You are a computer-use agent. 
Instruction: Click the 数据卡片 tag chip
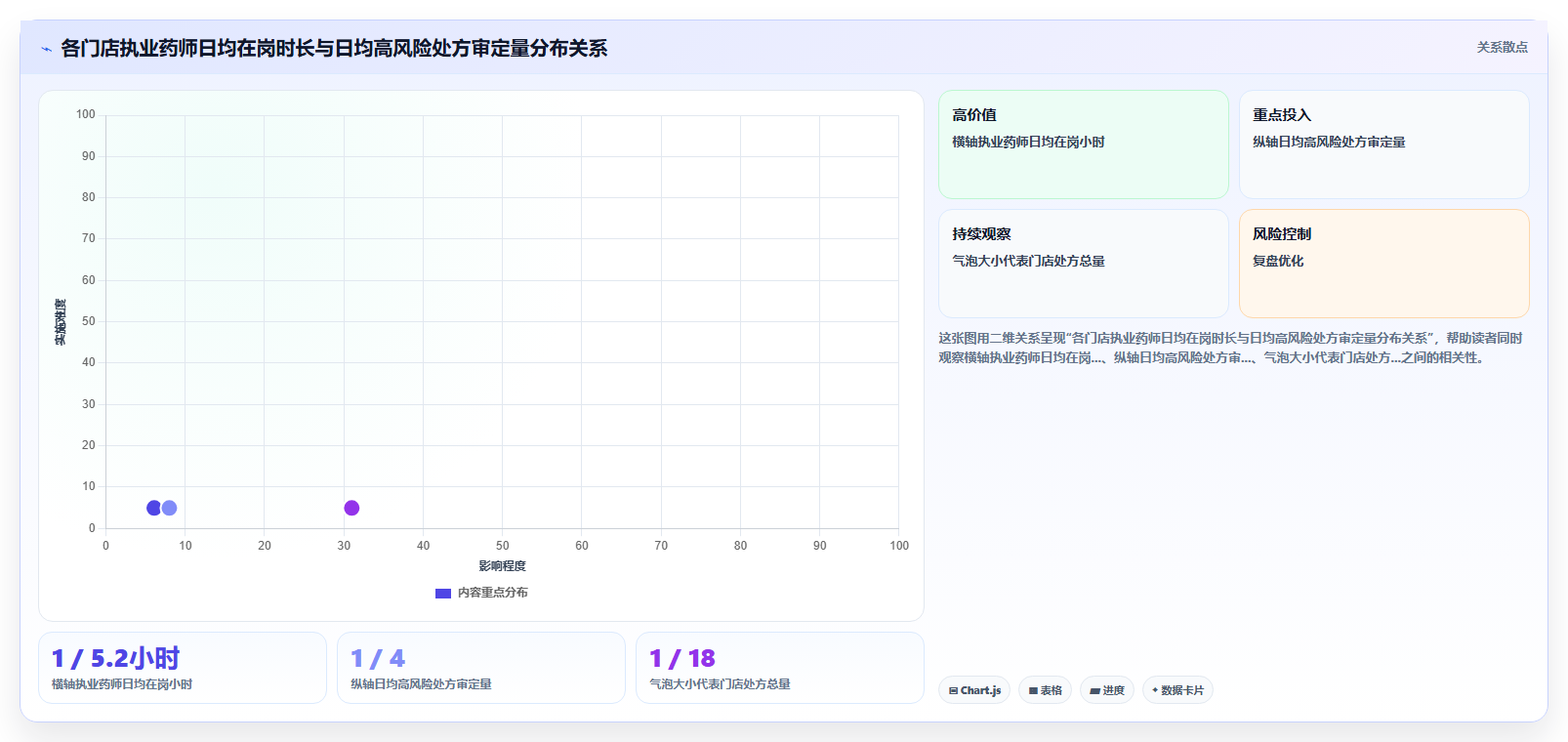[1177, 690]
